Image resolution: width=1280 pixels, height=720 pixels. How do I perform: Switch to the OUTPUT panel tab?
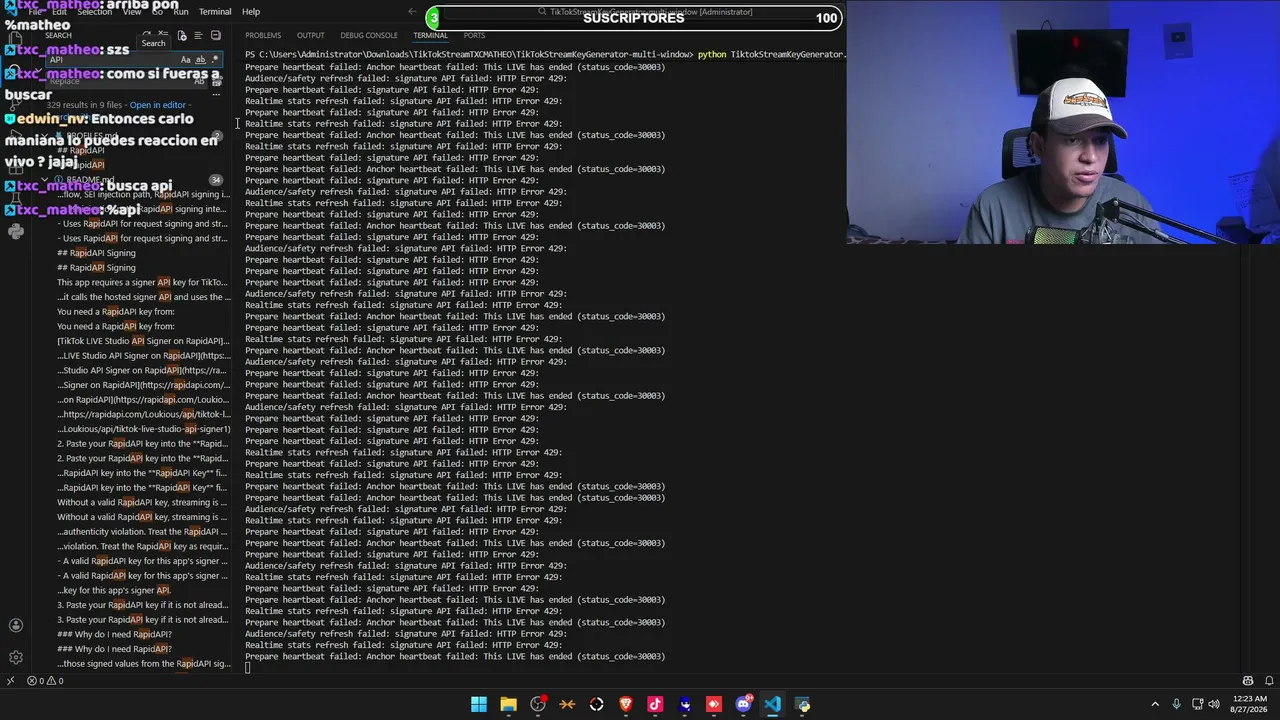(311, 36)
